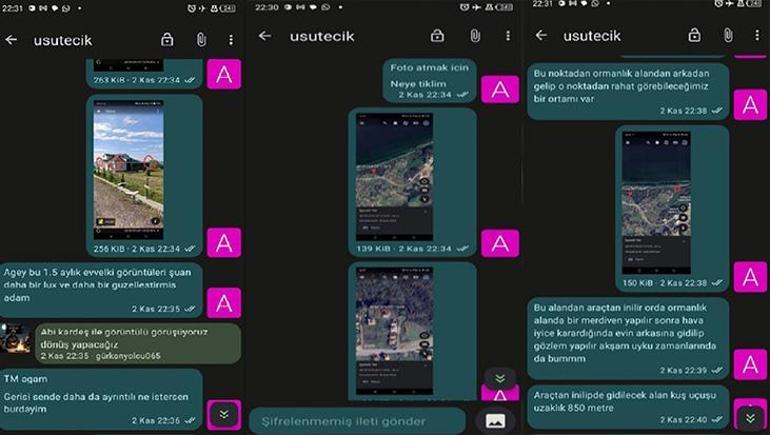Screen dimensions: 770x435
Task: Open the three-dot overflow menu in the left chat
Action: pyautogui.click(x=231, y=40)
